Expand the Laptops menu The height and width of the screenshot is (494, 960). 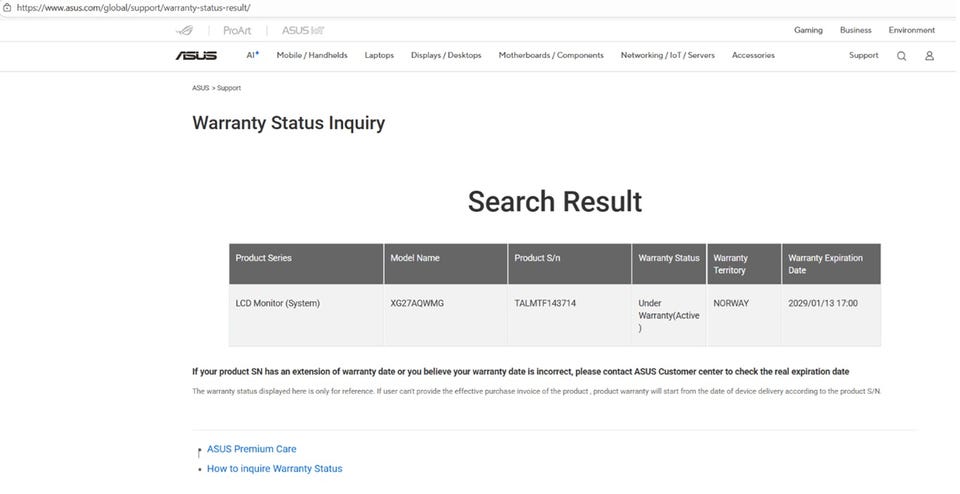pyautogui.click(x=379, y=55)
